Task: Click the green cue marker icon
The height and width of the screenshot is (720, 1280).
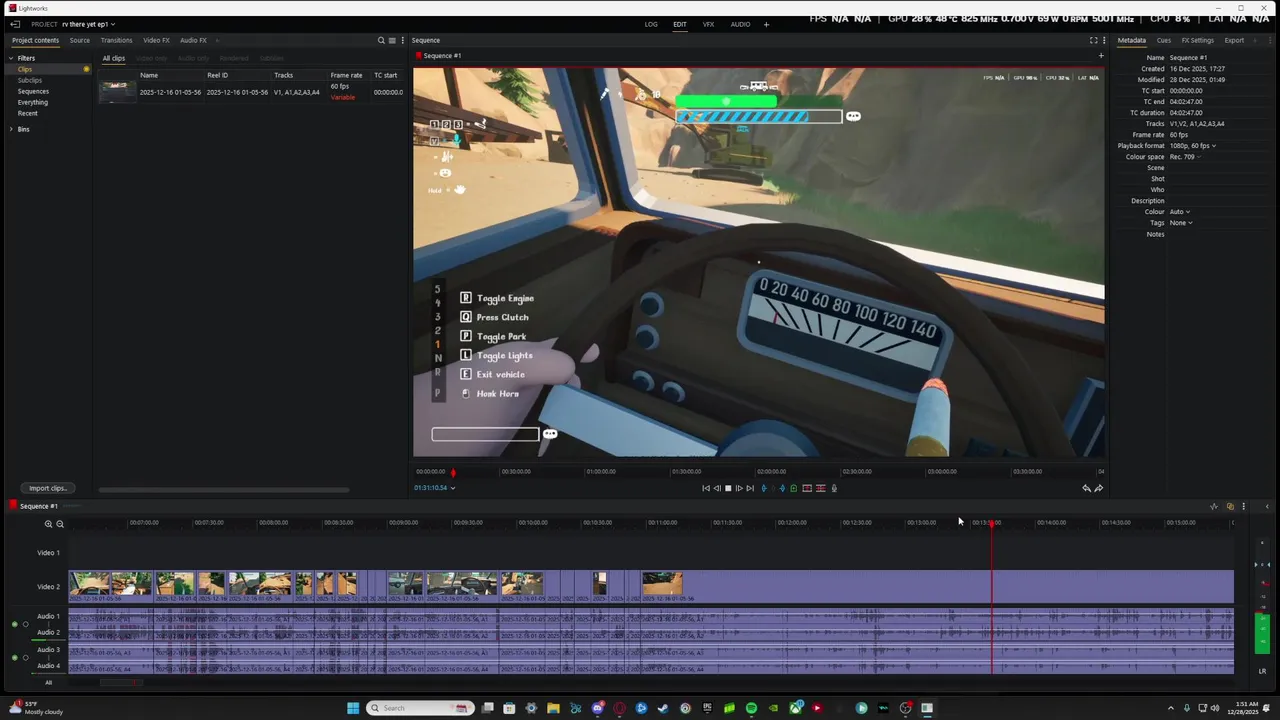Action: 794,488
